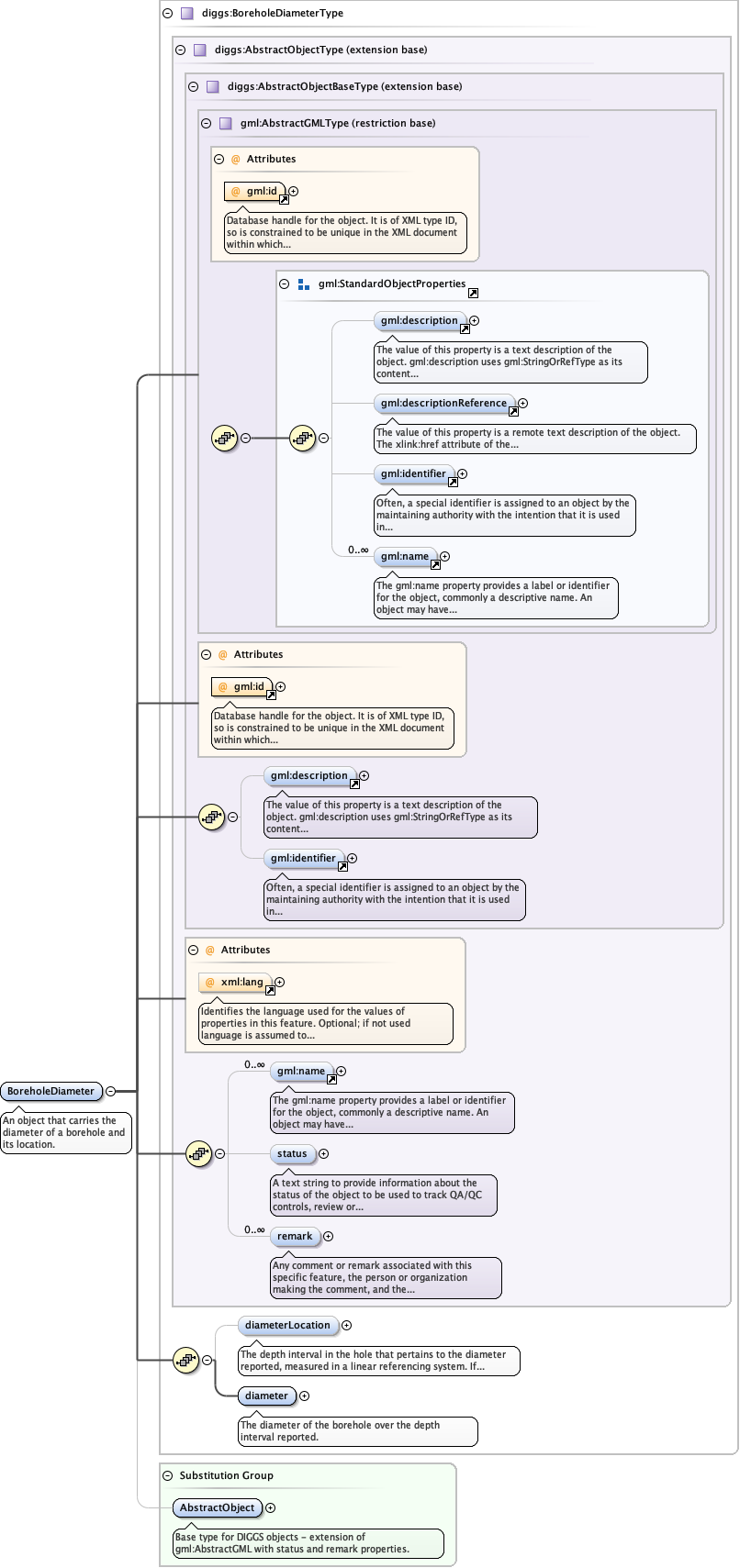The width and height of the screenshot is (740, 1568).
Task: Click the BoreholeDiameter element box
Action: click(x=51, y=1091)
